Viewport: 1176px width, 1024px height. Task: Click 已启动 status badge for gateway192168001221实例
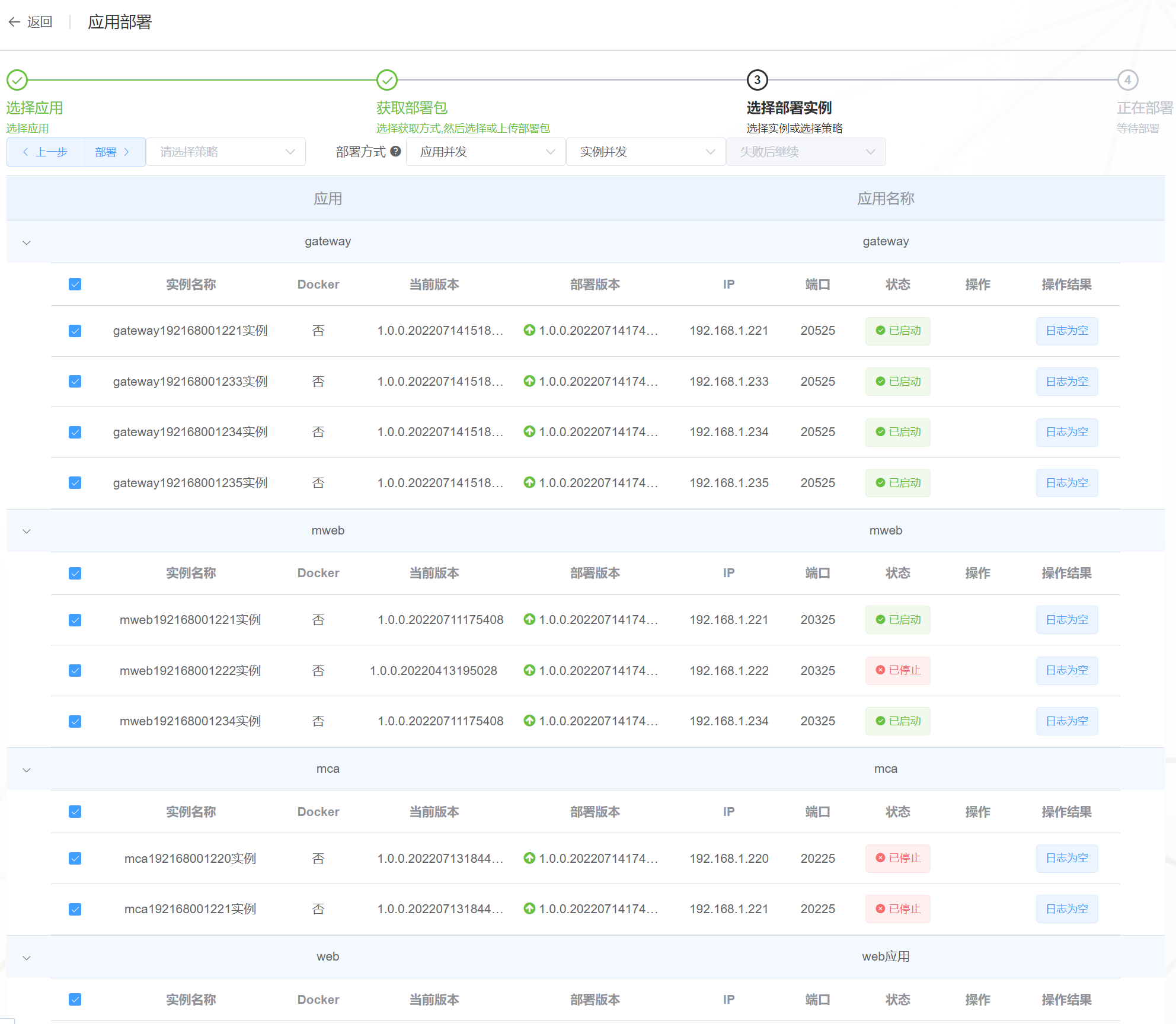(897, 331)
